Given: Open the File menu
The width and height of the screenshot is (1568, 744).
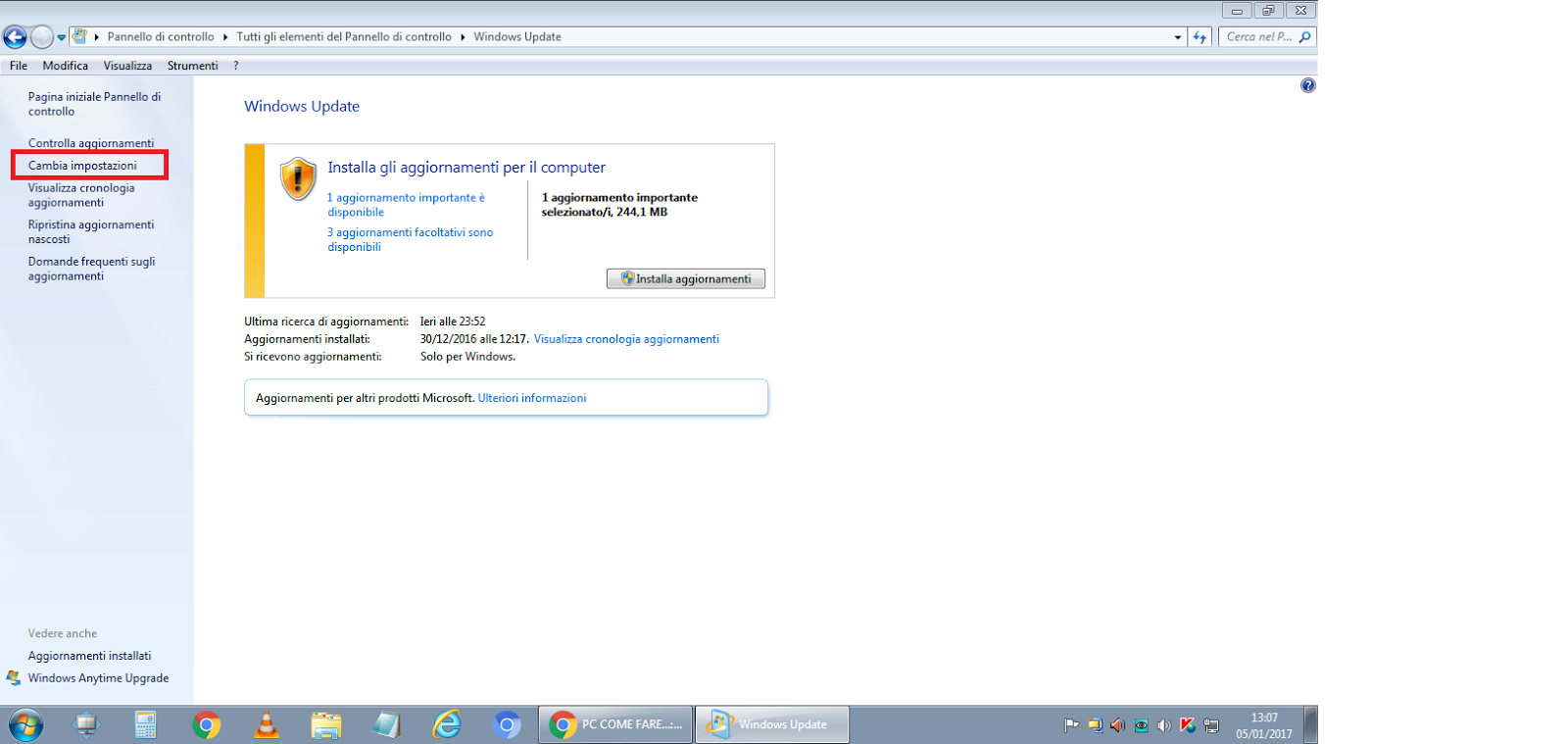Looking at the screenshot, I should tap(19, 66).
